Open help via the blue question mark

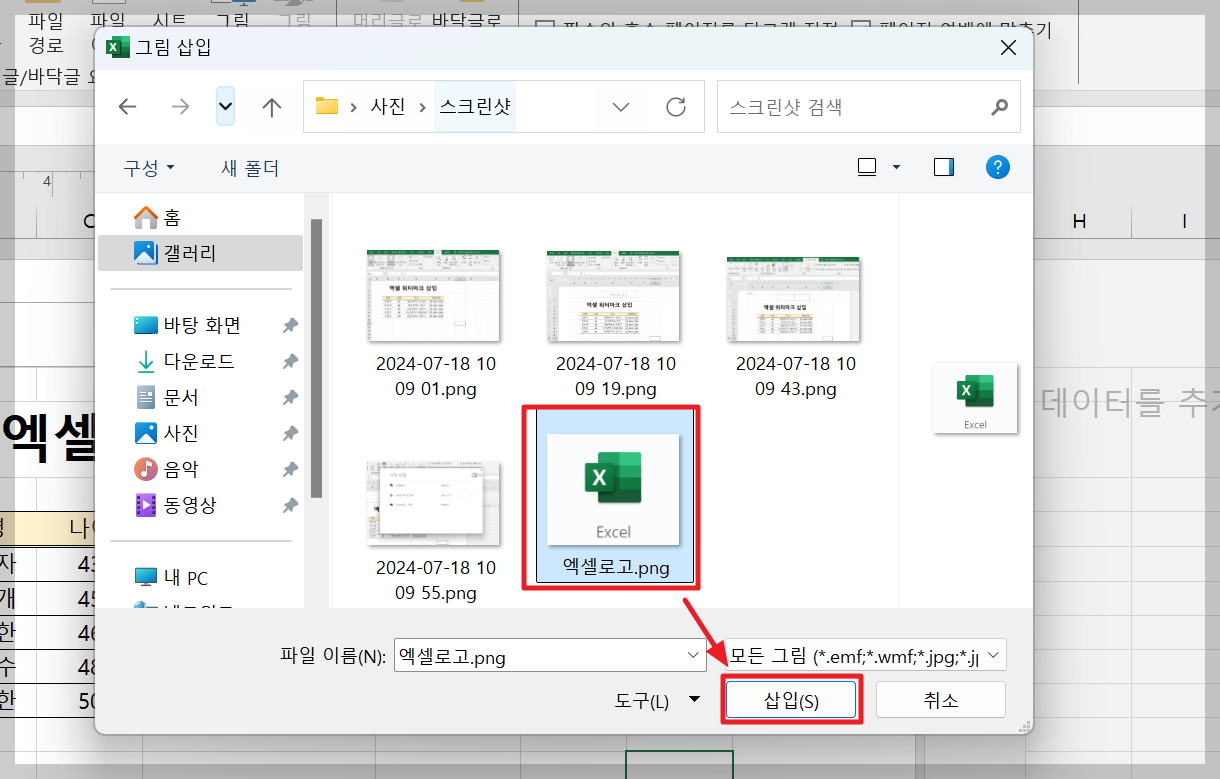point(997,167)
